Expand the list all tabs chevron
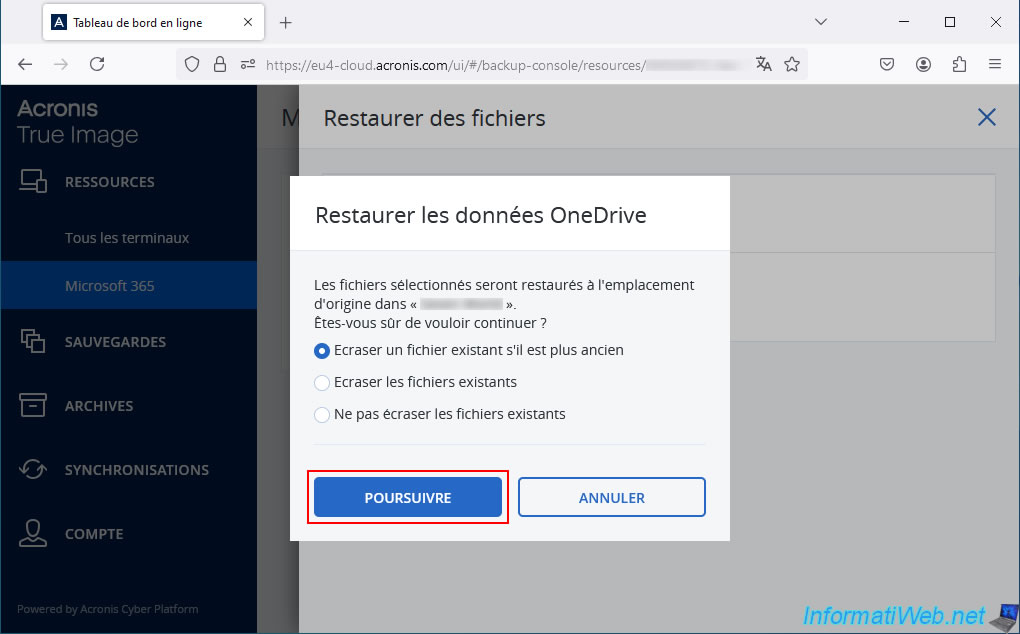Viewport: 1020px width, 634px height. click(x=821, y=22)
